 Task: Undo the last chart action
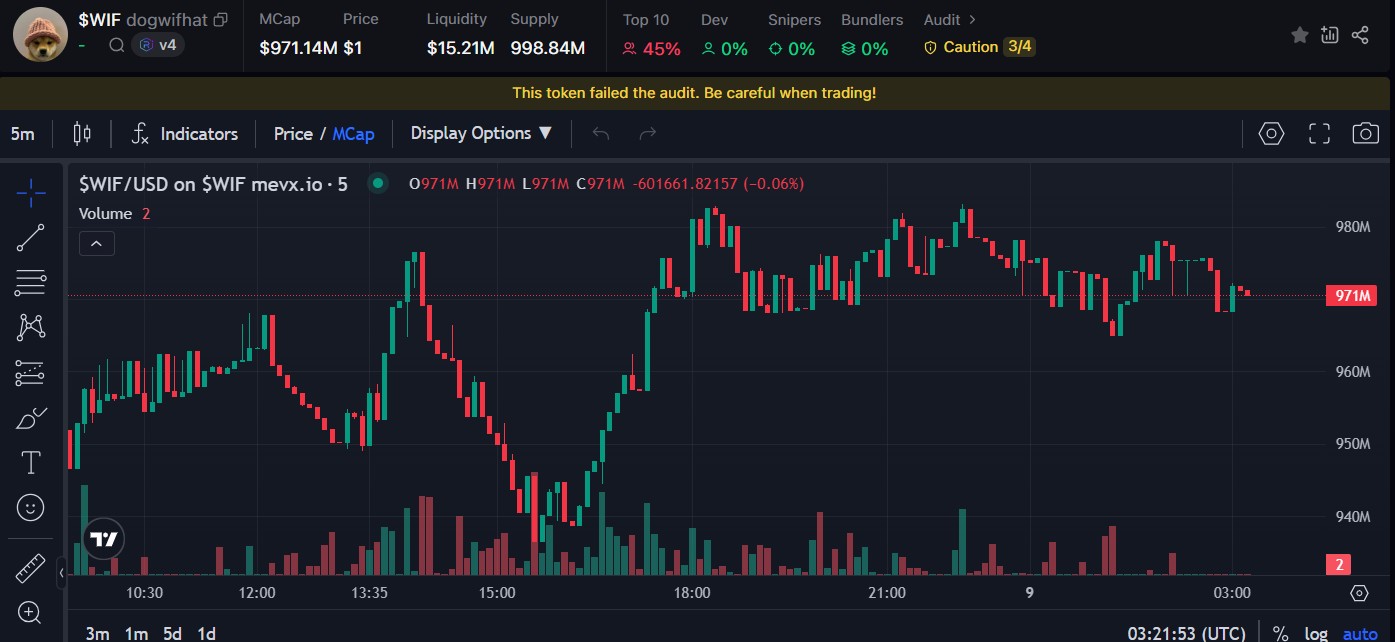tap(601, 133)
